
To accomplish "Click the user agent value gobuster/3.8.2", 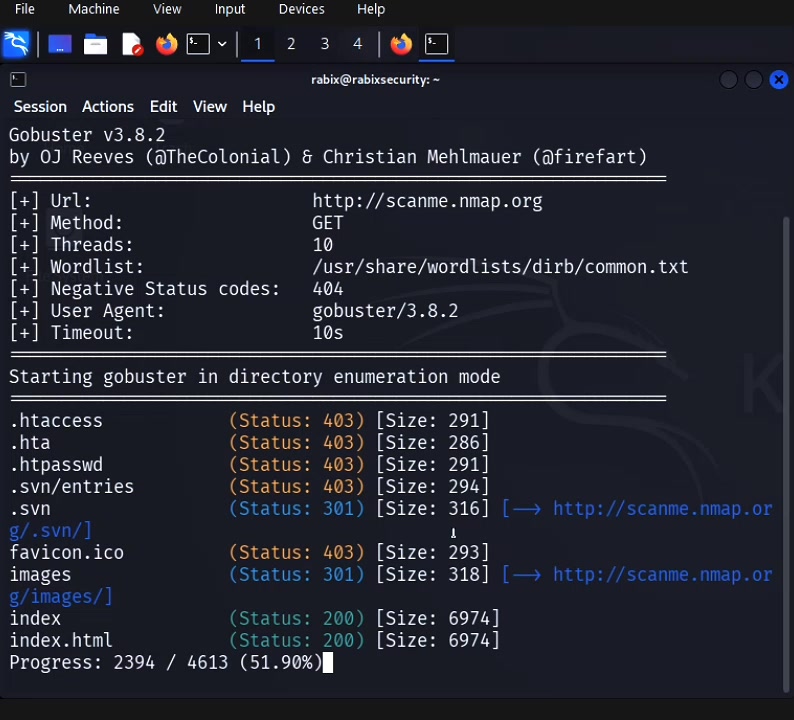I will [385, 311].
